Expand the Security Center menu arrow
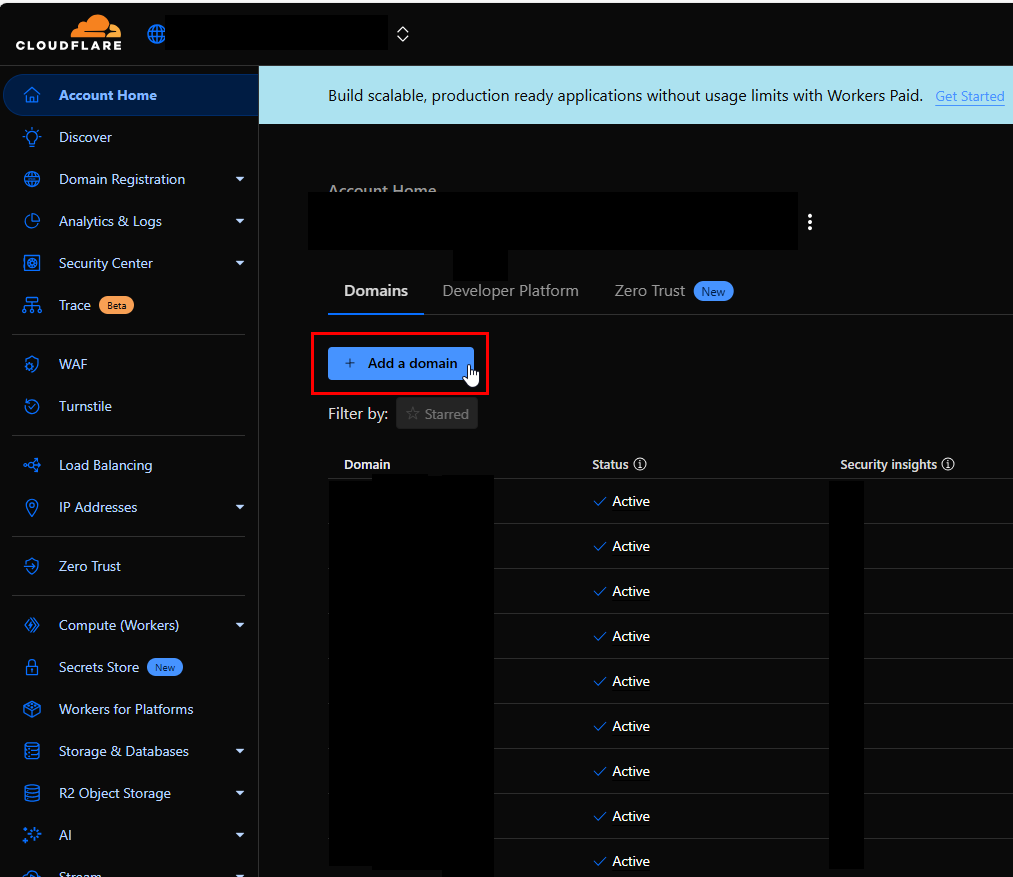1013x877 pixels. click(x=240, y=263)
